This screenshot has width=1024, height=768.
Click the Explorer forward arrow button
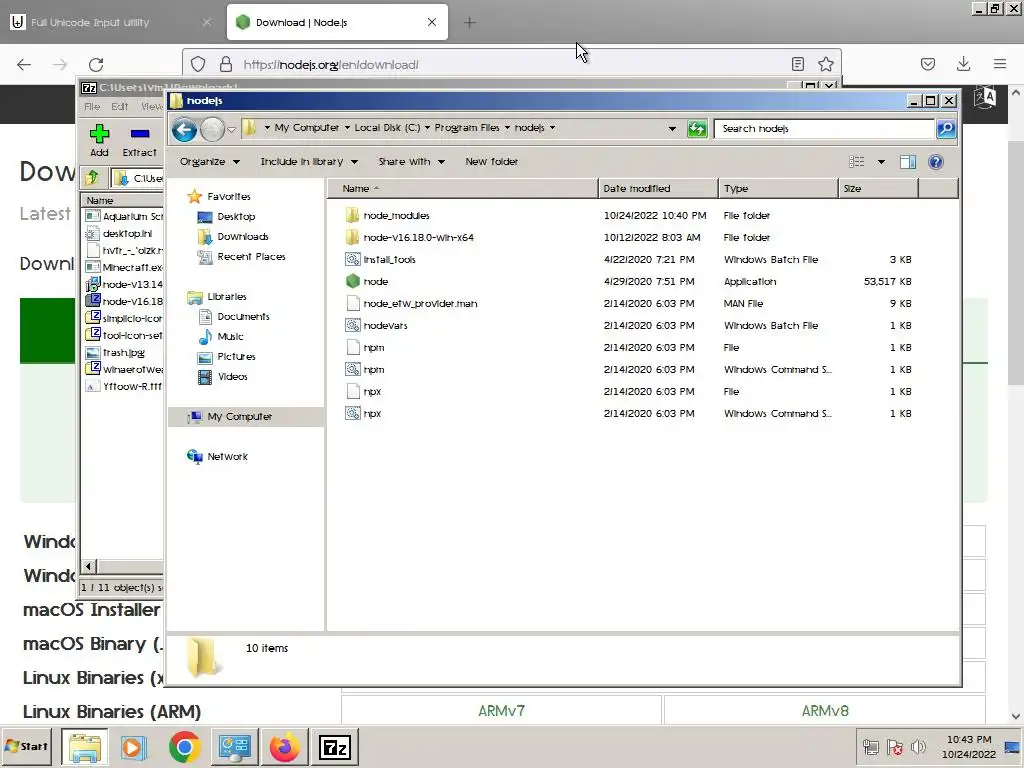click(x=212, y=129)
